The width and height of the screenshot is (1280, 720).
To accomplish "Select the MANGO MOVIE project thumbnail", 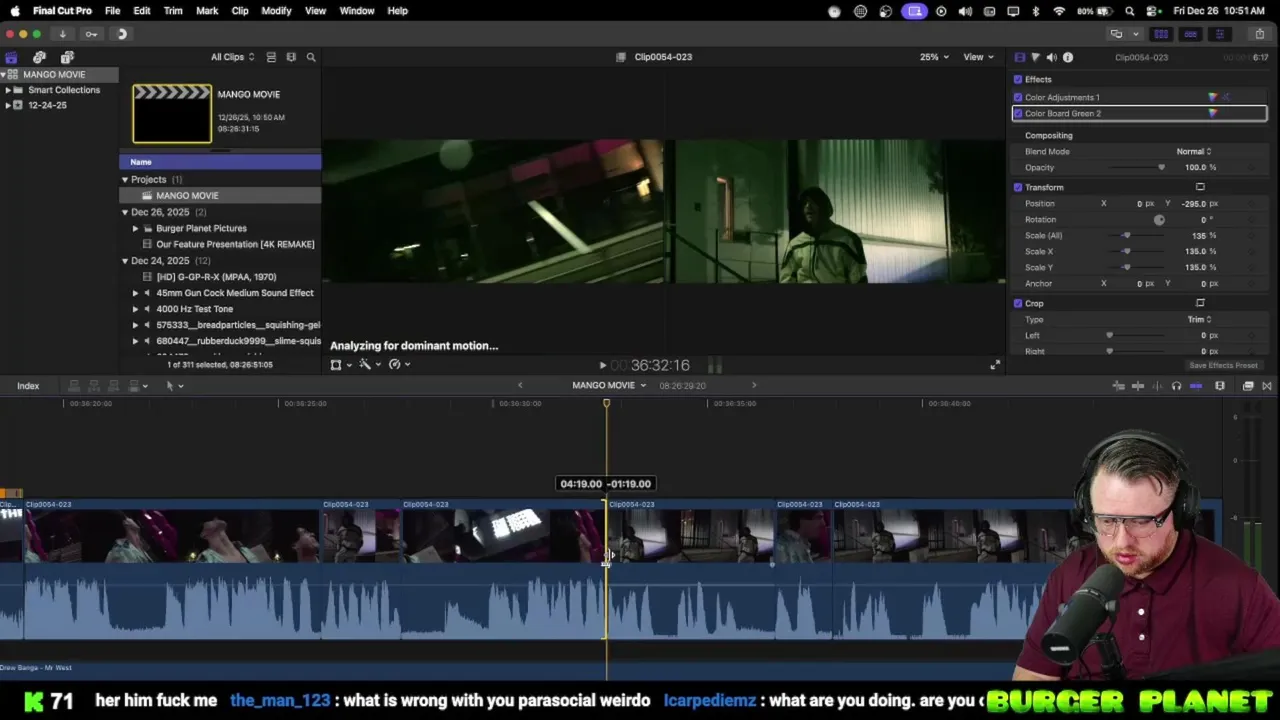I will [x=172, y=114].
